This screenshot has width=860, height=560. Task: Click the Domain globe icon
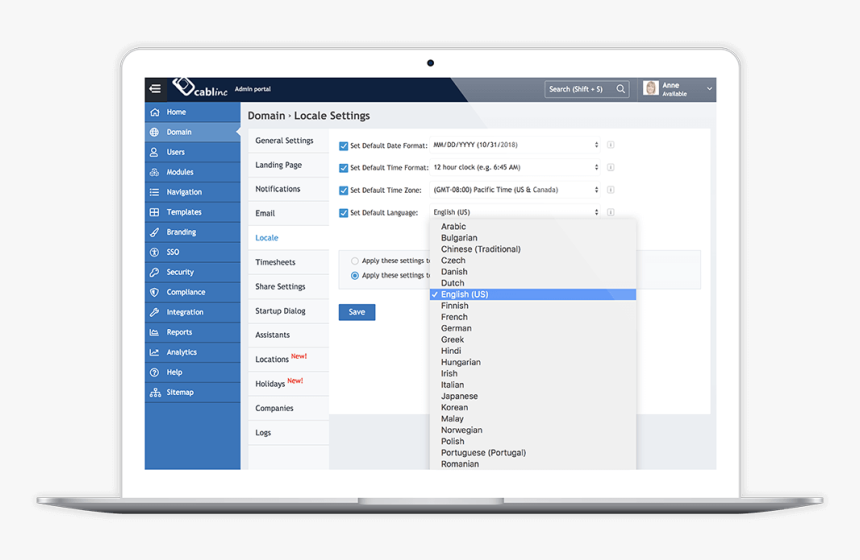pyautogui.click(x=155, y=132)
